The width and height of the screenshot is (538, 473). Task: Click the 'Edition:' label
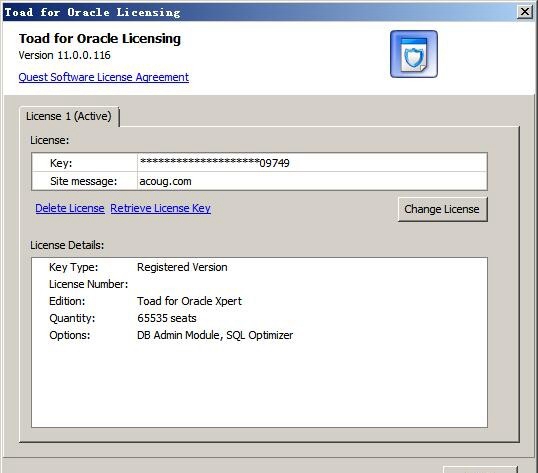pyautogui.click(x=67, y=301)
